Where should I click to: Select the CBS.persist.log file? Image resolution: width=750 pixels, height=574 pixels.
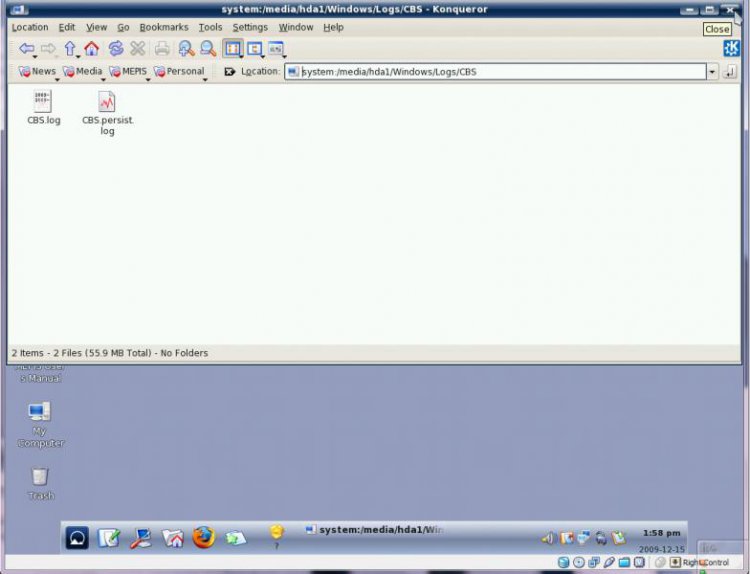[x=107, y=113]
